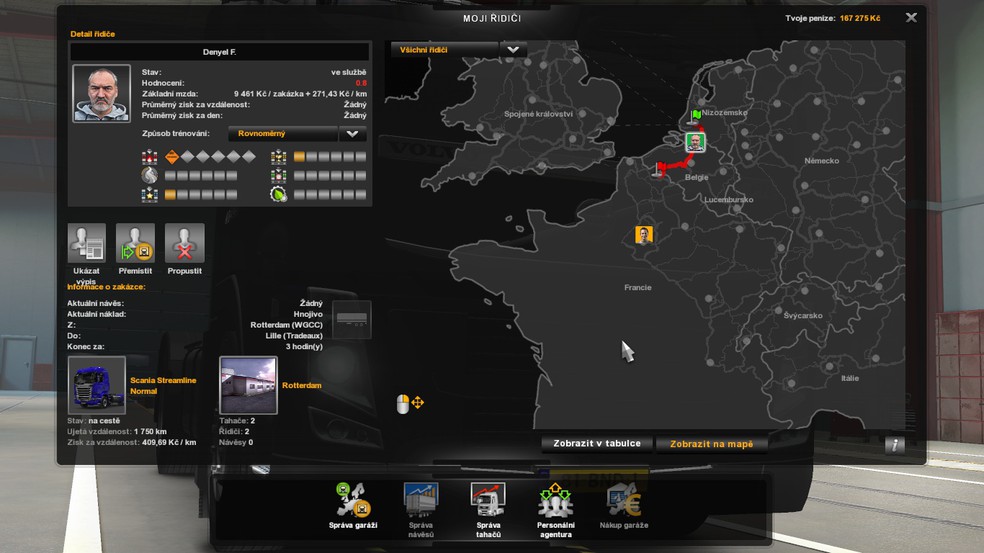
Task: Click the Detail řidiče heading
Action: [92, 34]
